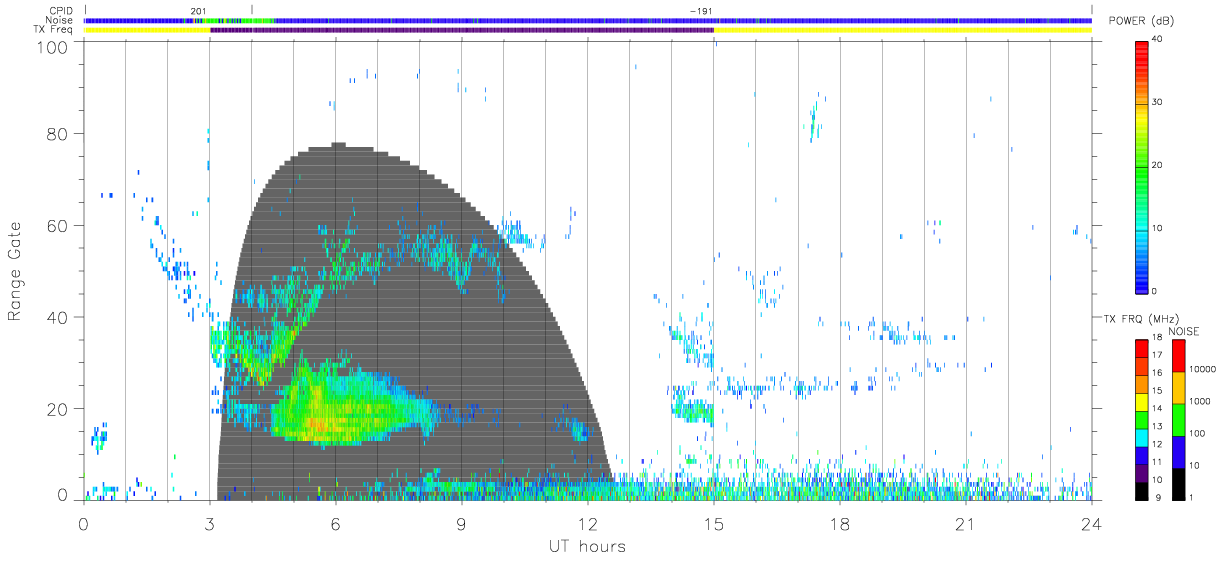Click the 6 tick on the UT hours axis
Screen dimensions: 1228x567
pyautogui.click(x=335, y=524)
